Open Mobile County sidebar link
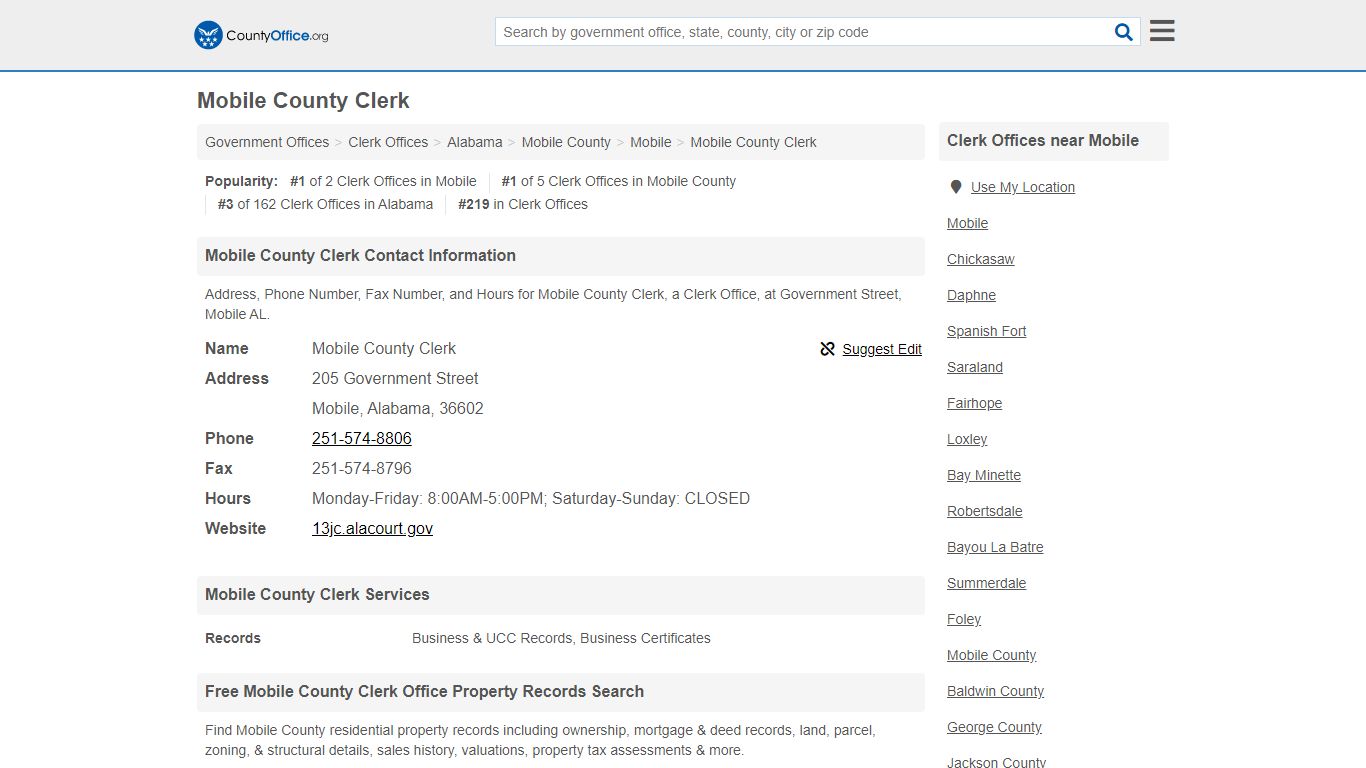The height and width of the screenshot is (768, 1366). pos(992,655)
